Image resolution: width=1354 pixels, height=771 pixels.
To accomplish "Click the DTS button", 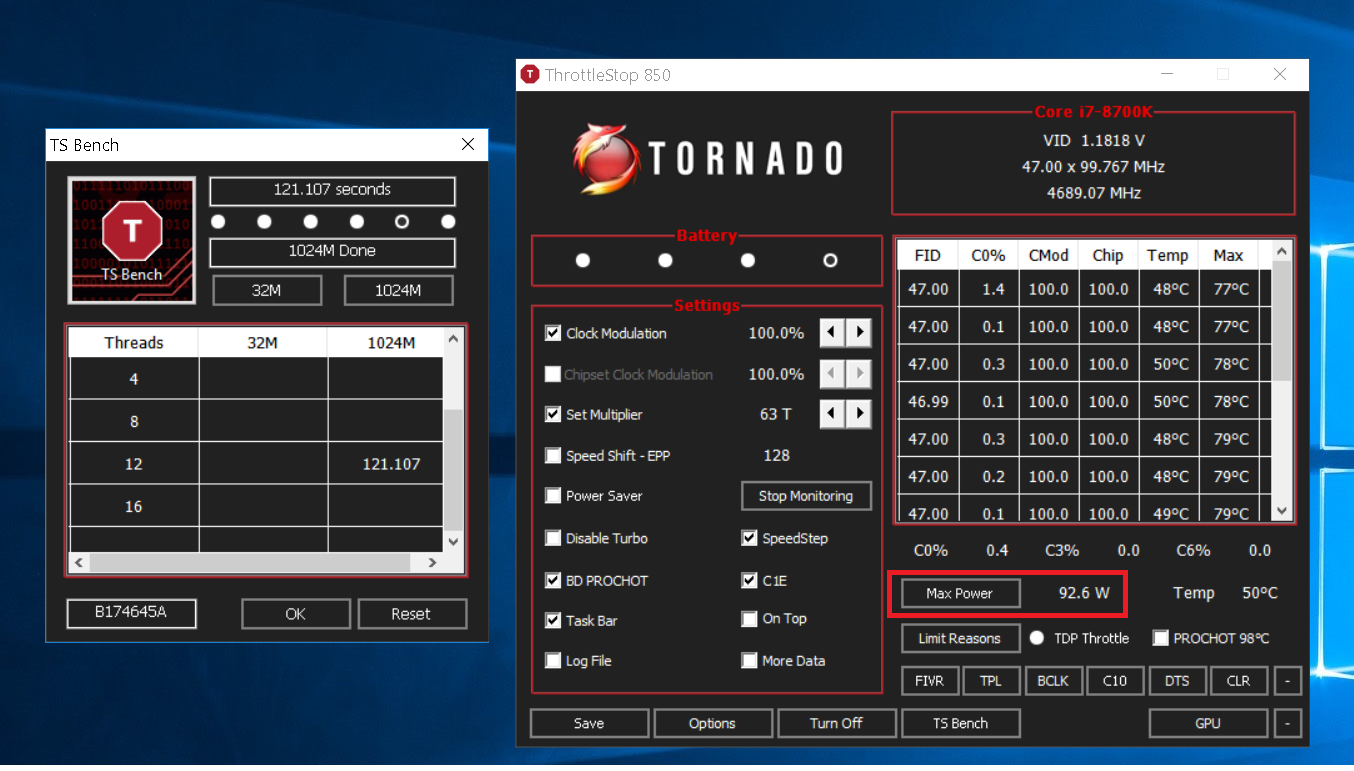I will tap(1177, 681).
